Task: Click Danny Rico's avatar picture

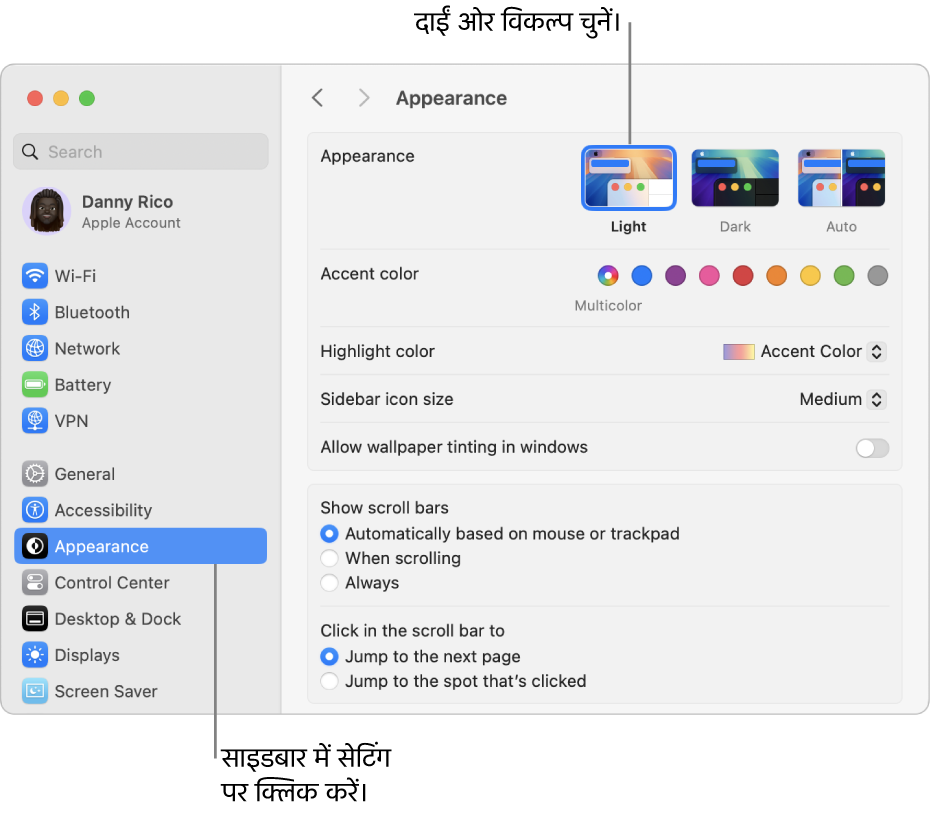Action: pos(46,211)
